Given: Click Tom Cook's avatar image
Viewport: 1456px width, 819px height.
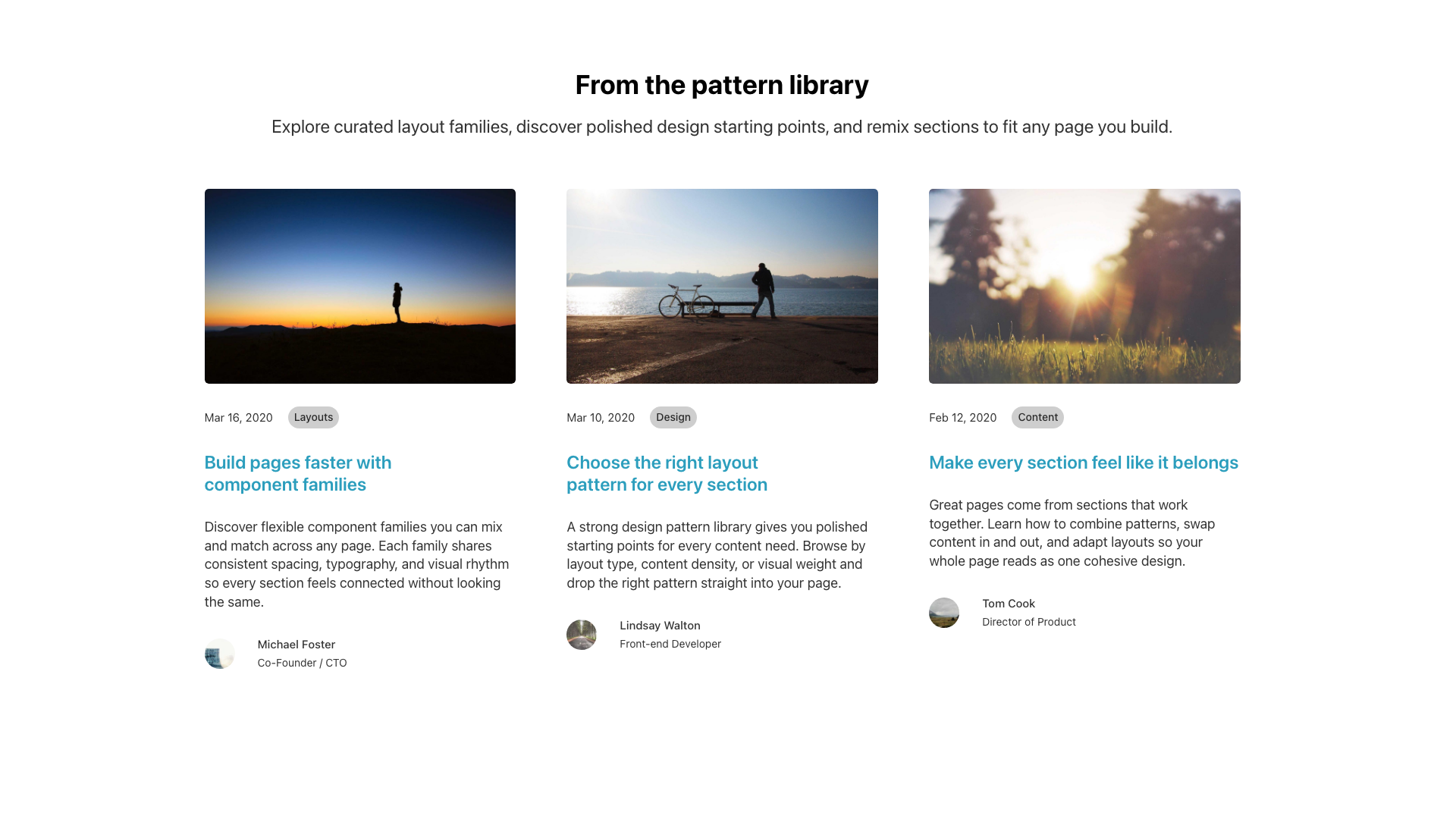Looking at the screenshot, I should [944, 613].
